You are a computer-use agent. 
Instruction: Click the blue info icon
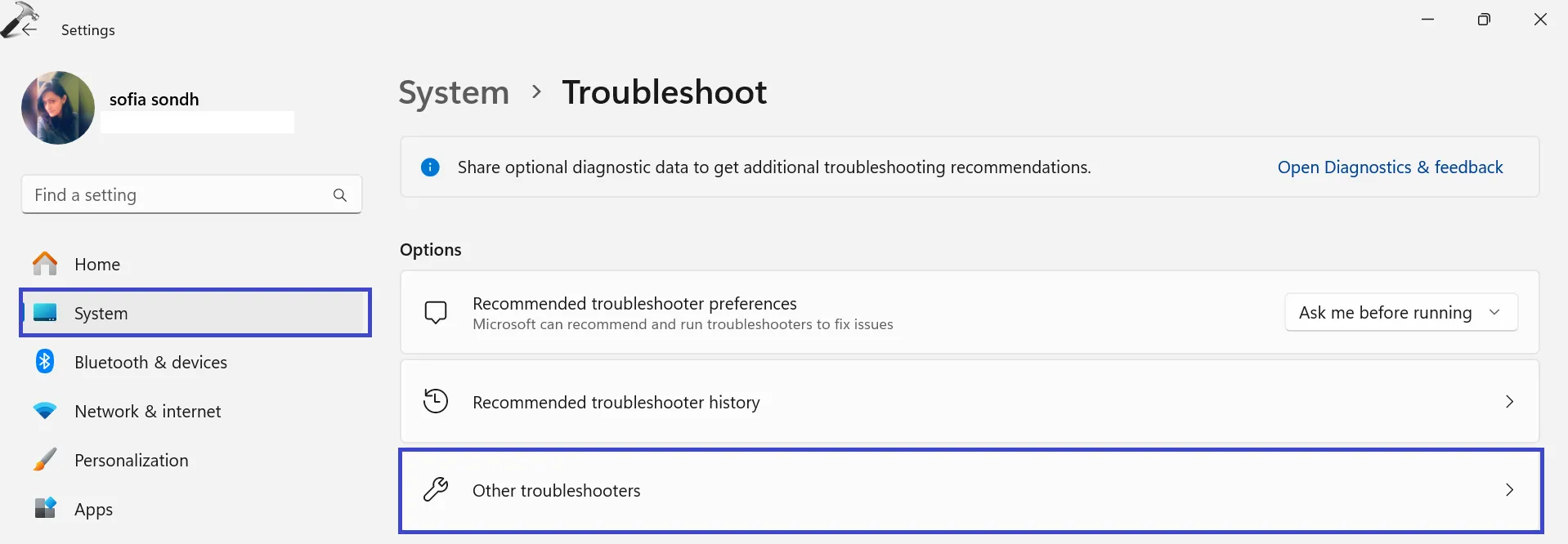click(x=430, y=167)
